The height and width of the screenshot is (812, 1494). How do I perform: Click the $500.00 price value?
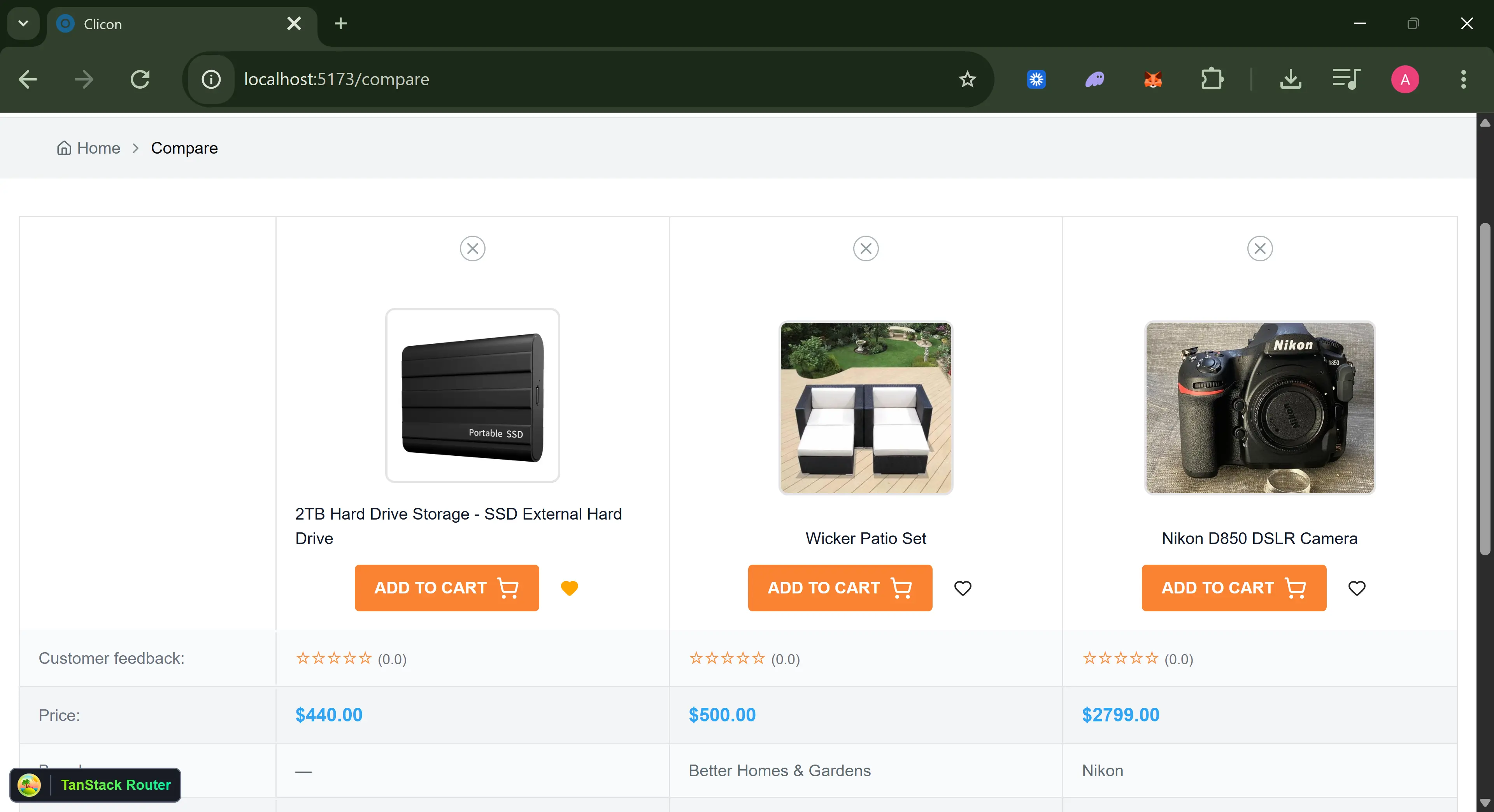coord(722,715)
